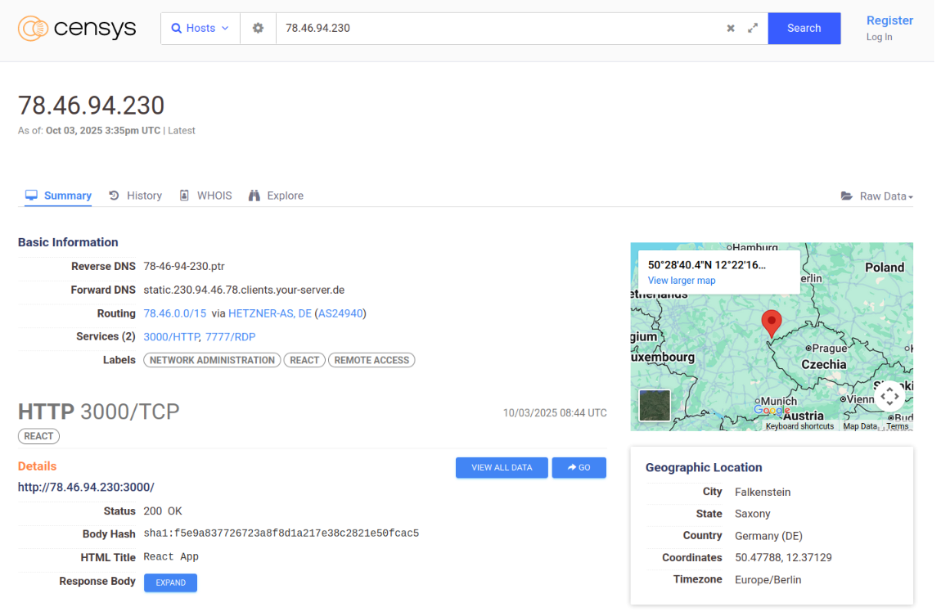Click the Register link

coord(889,20)
